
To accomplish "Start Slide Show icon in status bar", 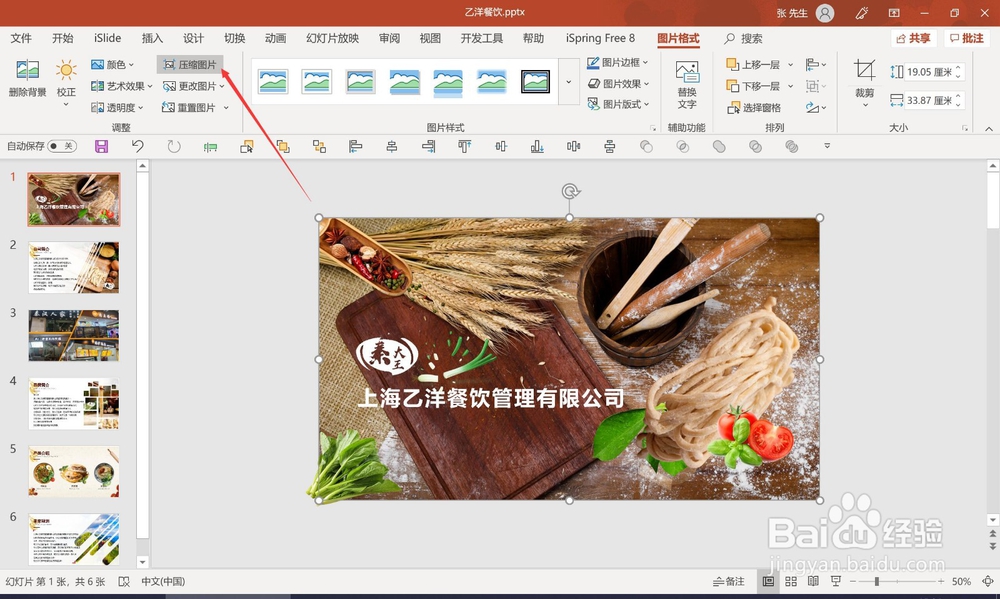I will coord(835,581).
